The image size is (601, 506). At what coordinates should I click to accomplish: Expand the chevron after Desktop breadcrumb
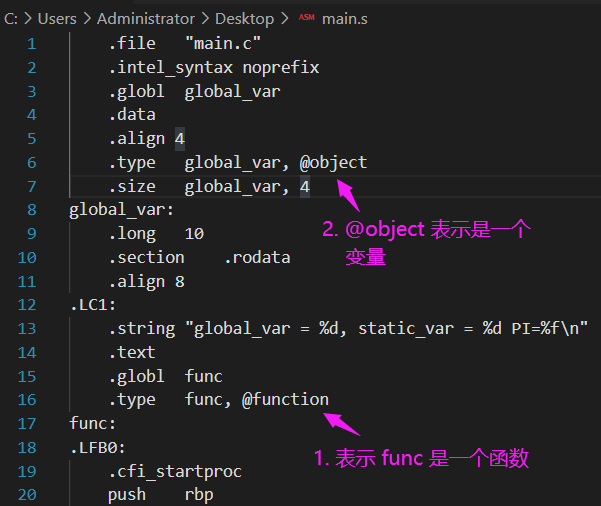point(284,18)
